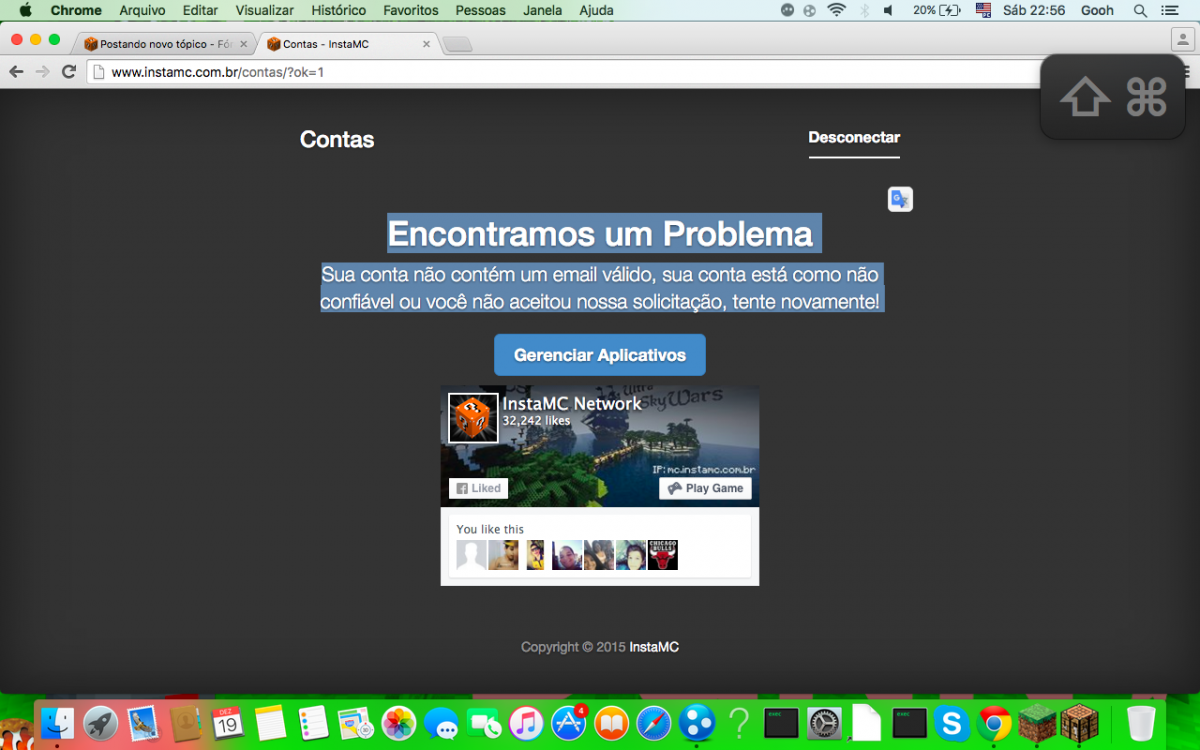Click the Desconectar link
The height and width of the screenshot is (750, 1200).
tap(854, 138)
